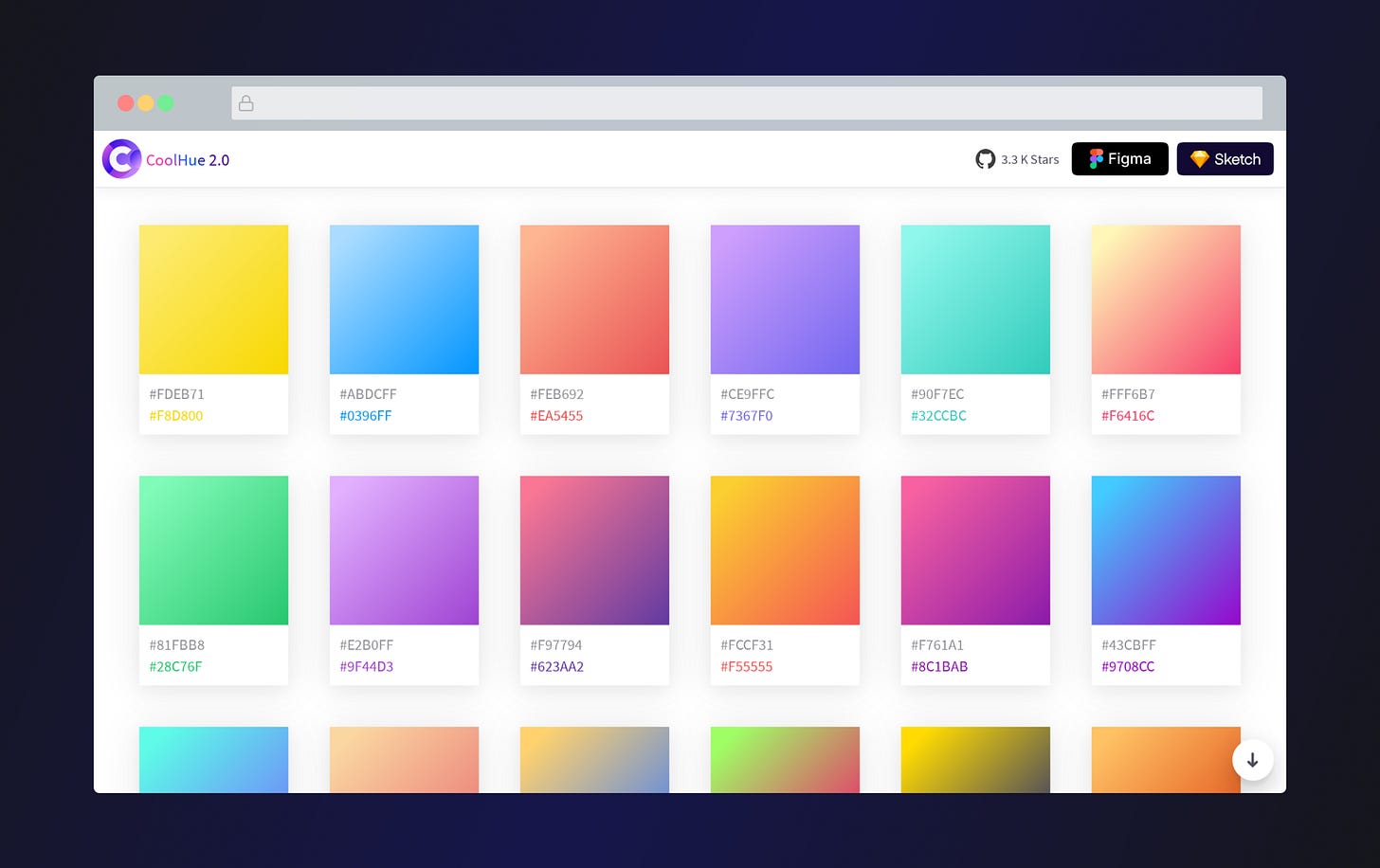Click the hex value #E2B0FF

coord(367,645)
